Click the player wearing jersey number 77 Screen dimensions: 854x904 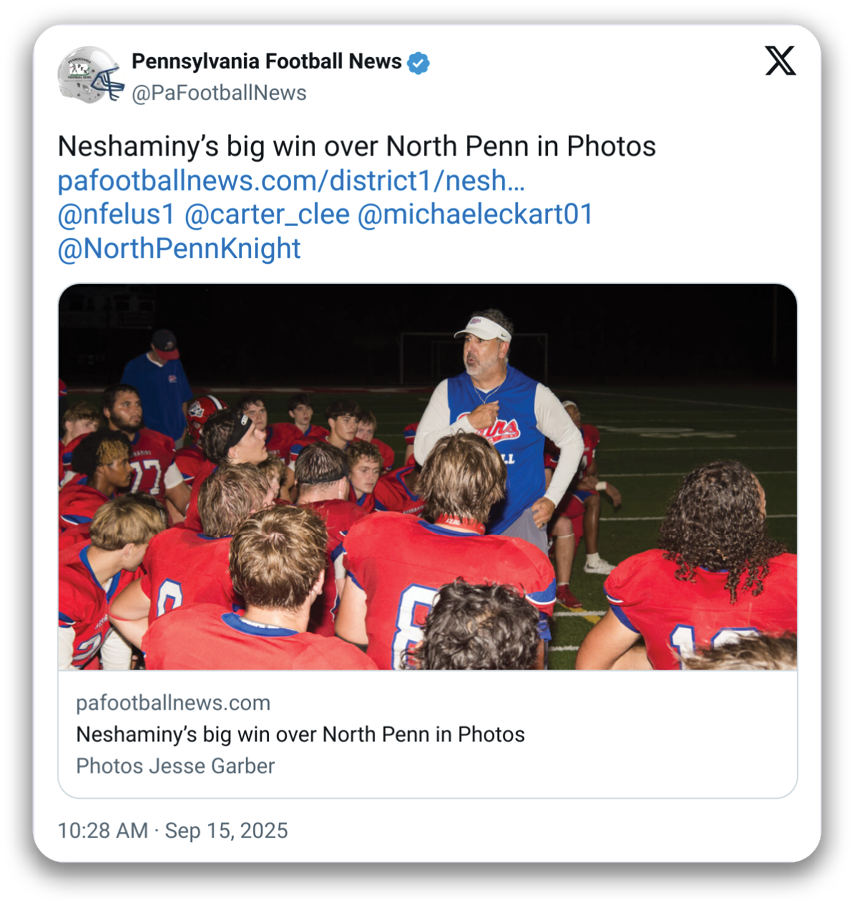[x=140, y=450]
